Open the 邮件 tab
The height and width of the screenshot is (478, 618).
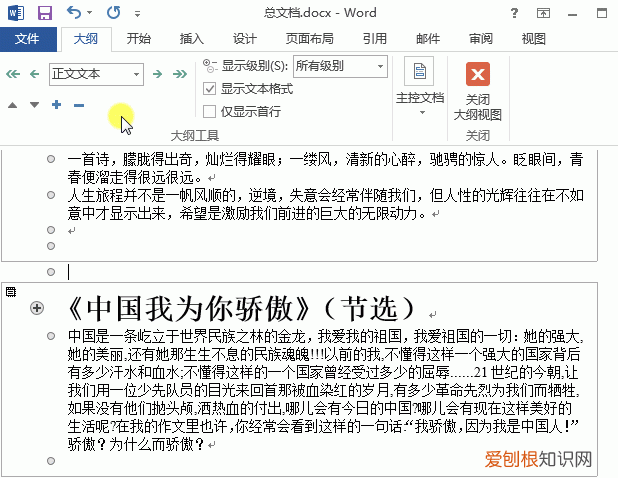tap(428, 39)
